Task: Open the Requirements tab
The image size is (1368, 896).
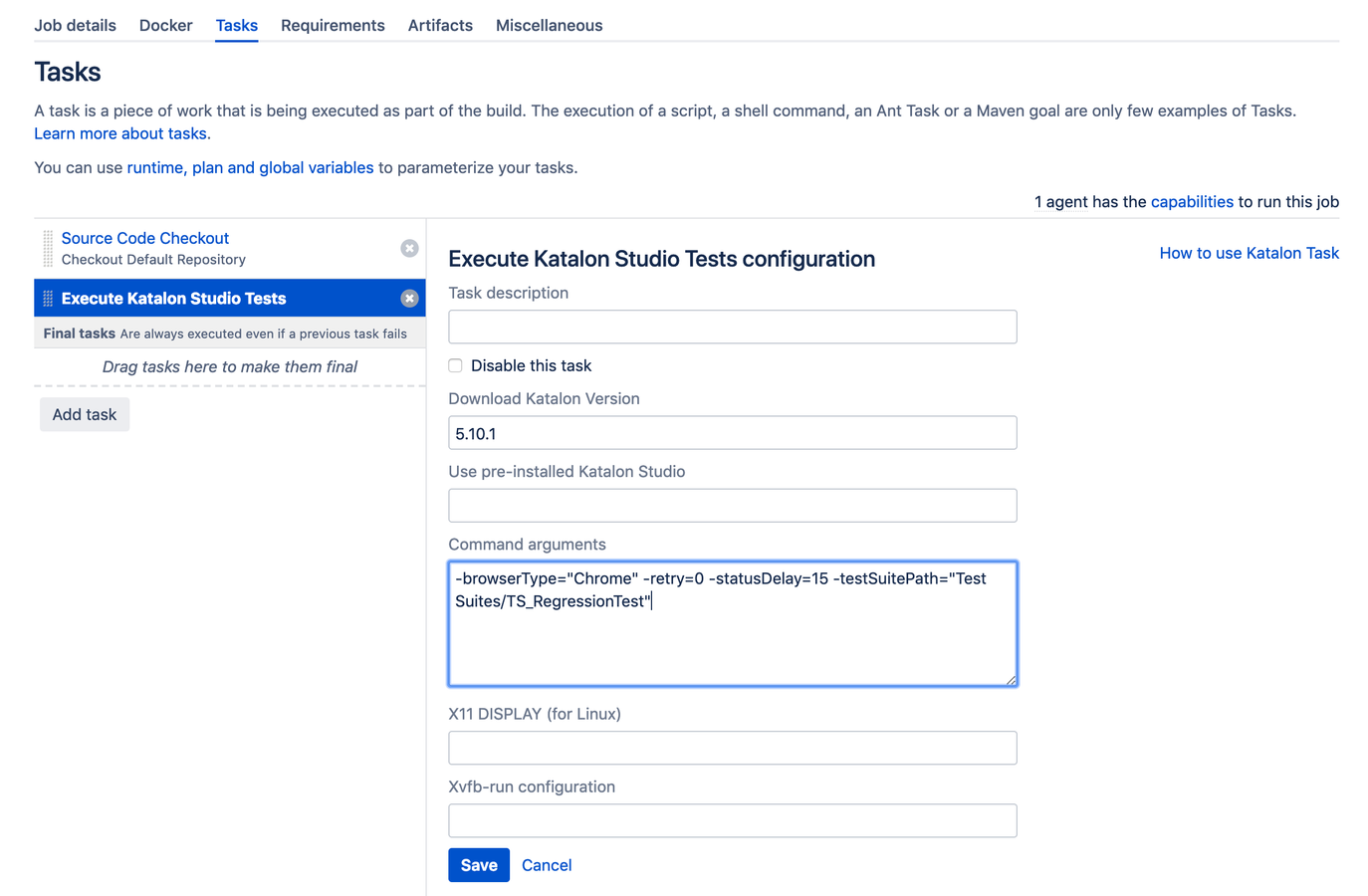Action: pyautogui.click(x=333, y=25)
